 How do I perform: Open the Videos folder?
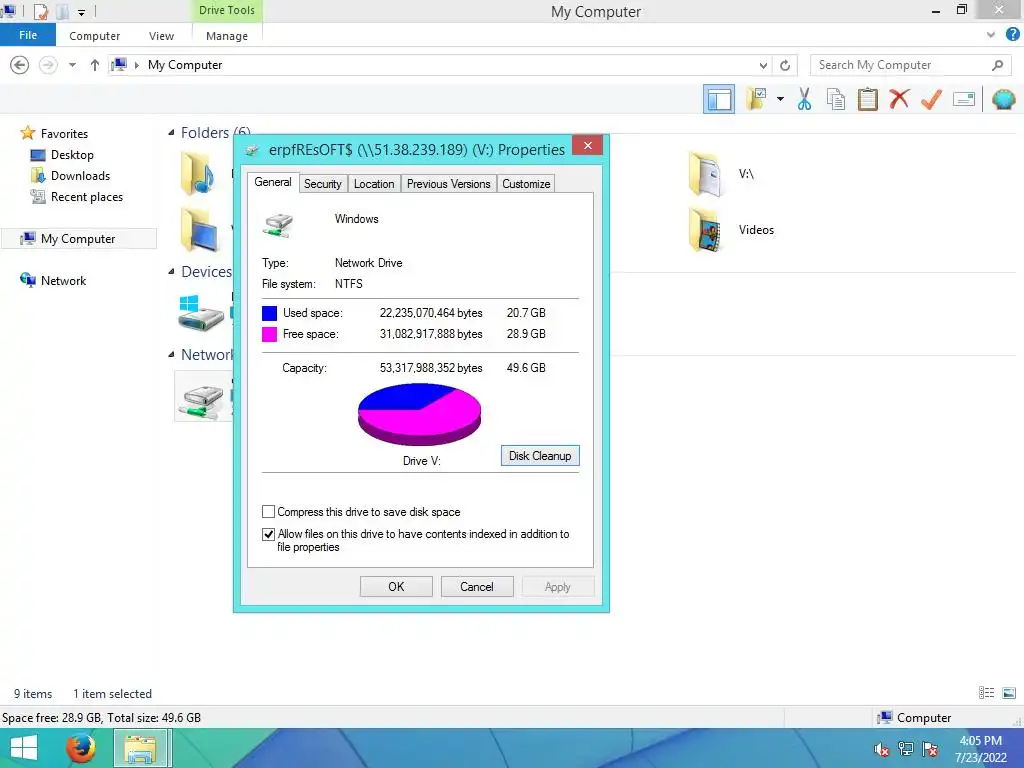(731, 230)
